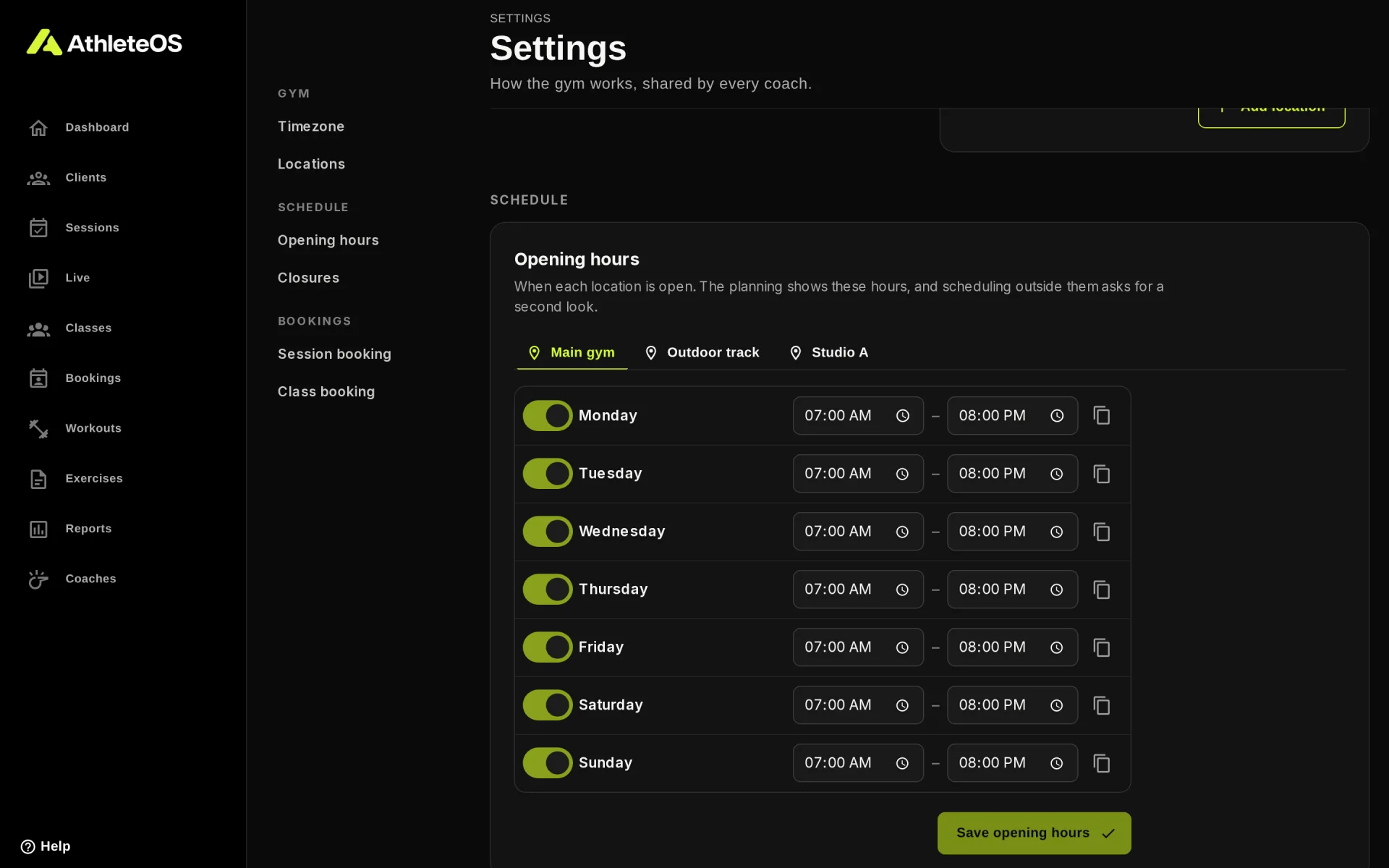Open Workouts in the sidebar
Screen dimensions: 1389x868
(75, 428)
